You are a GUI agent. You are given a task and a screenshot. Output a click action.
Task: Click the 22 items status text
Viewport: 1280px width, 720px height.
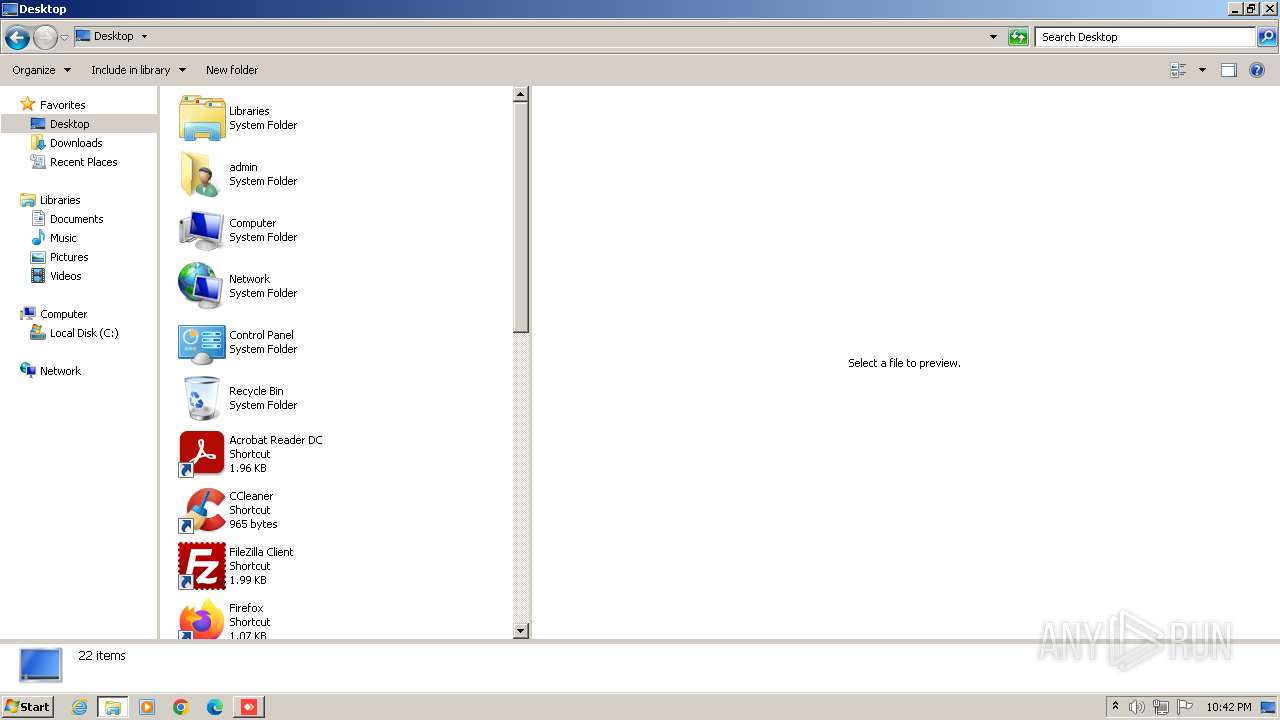[x=102, y=656]
